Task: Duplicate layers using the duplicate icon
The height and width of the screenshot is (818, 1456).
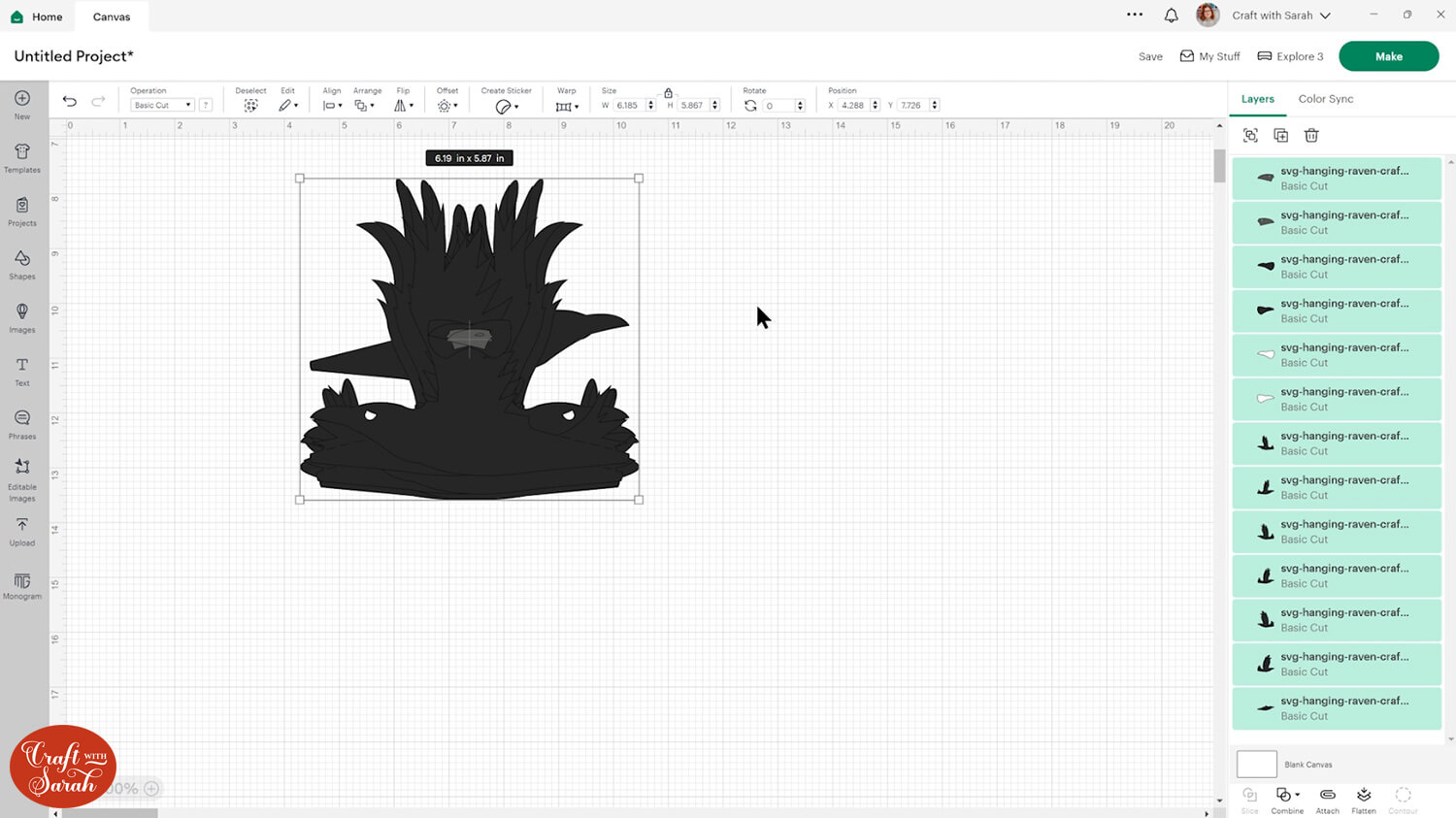Action: pos(1280,136)
